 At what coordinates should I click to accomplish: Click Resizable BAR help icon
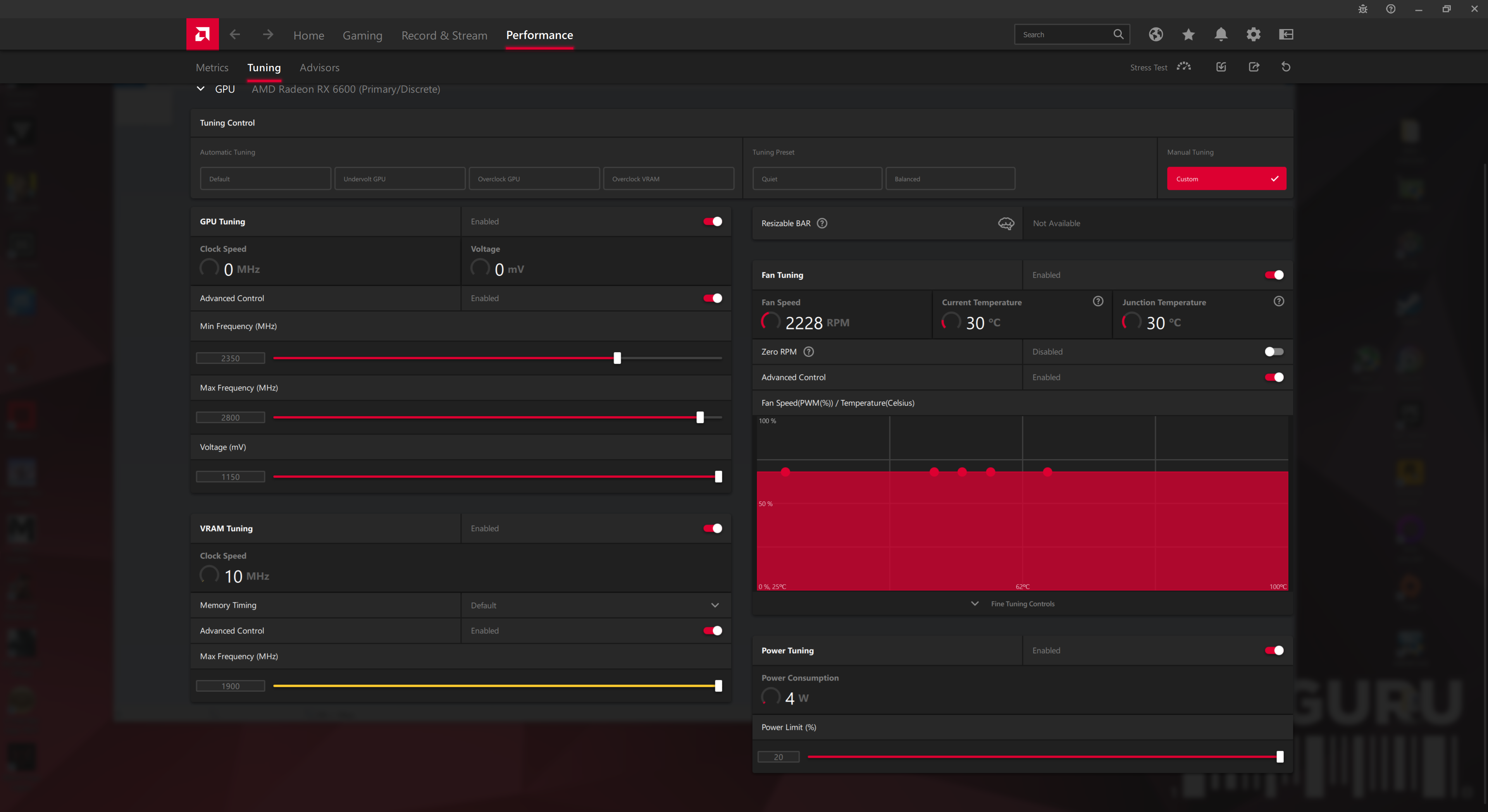point(822,224)
